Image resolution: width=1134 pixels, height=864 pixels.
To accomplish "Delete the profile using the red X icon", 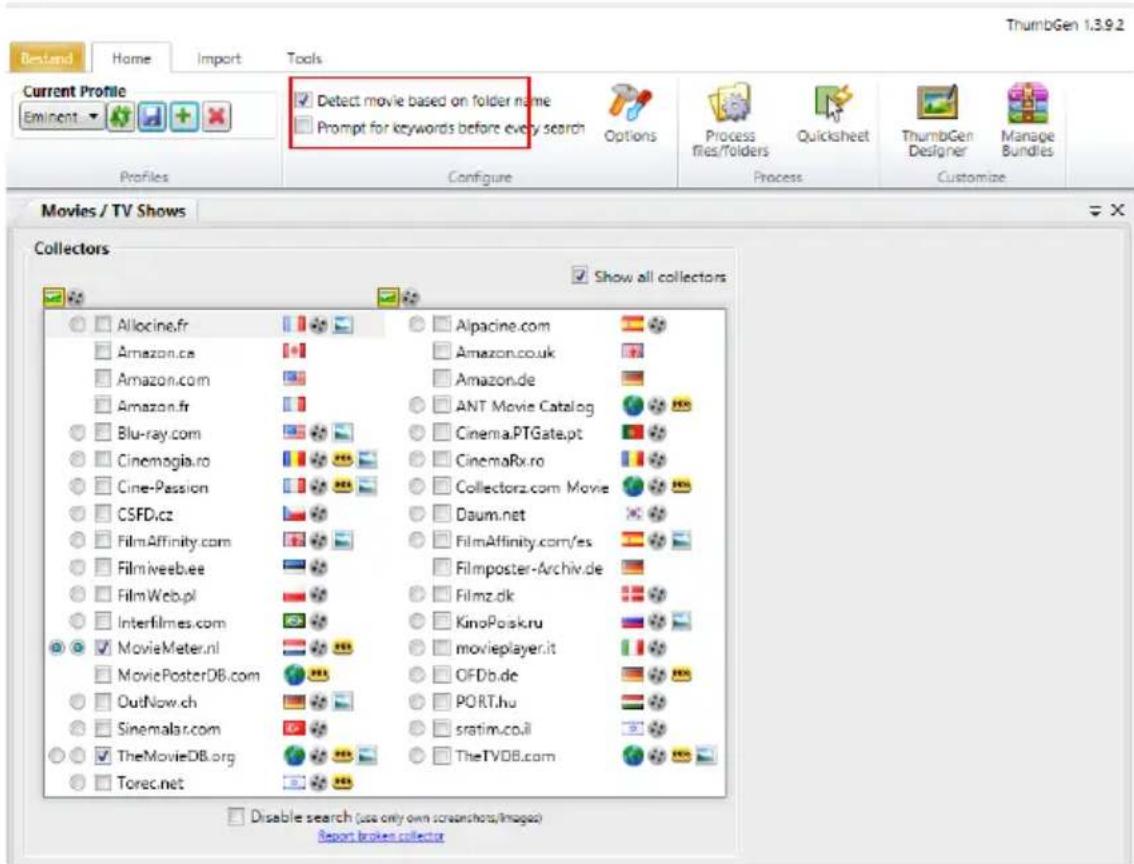I will coord(216,116).
